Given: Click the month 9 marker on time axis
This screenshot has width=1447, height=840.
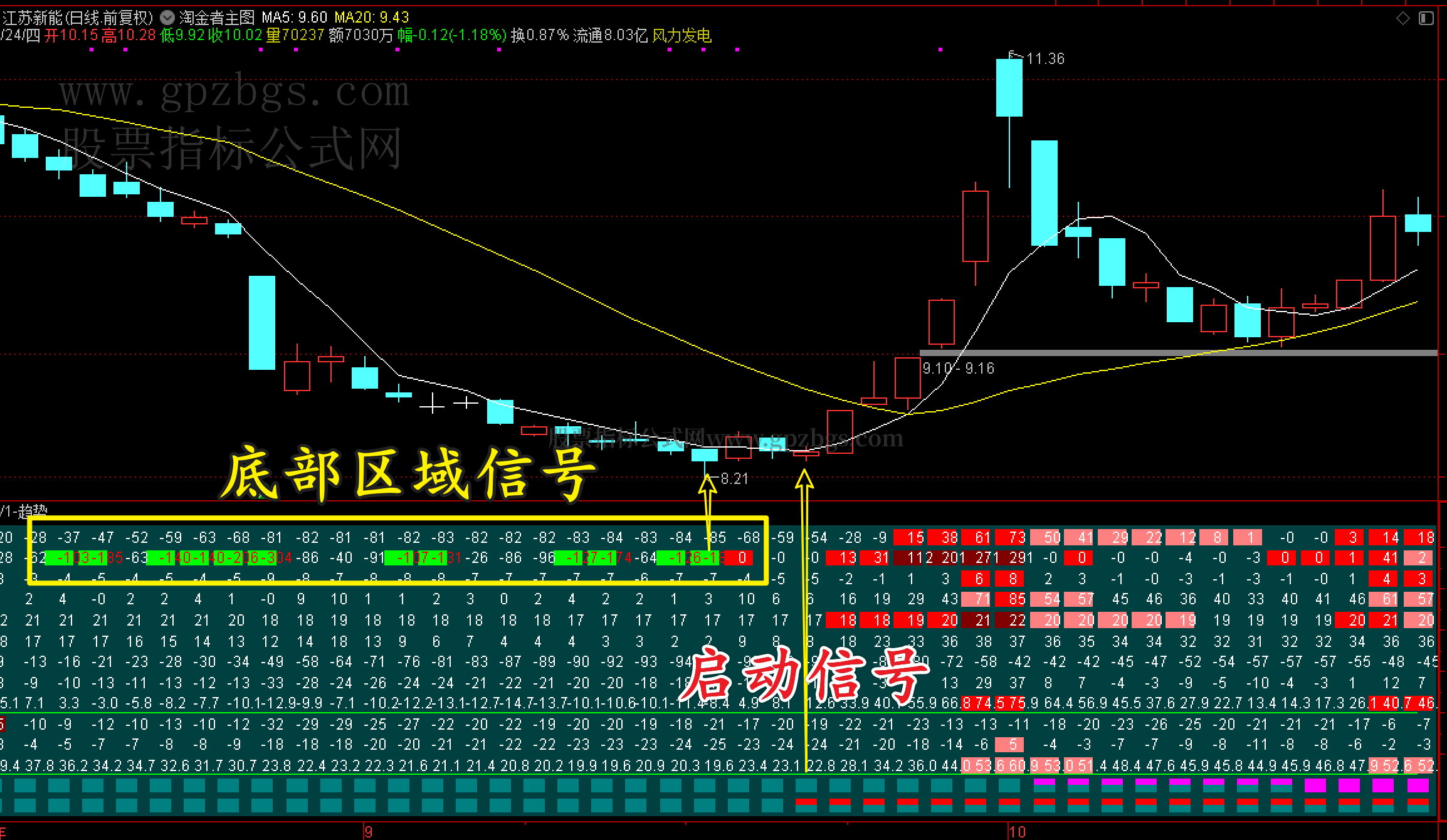Looking at the screenshot, I should click(369, 832).
